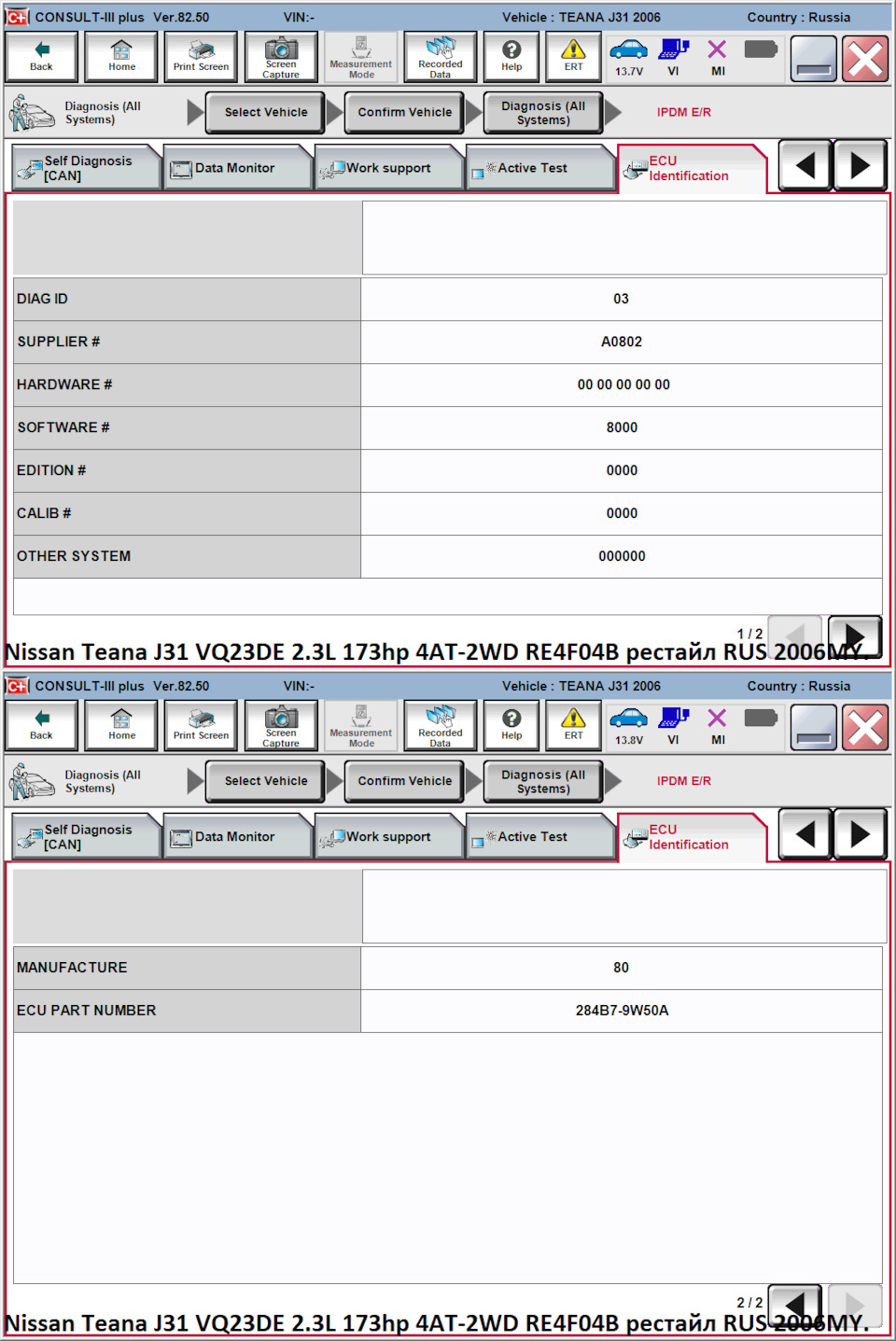Open Help in the lower page 2/2 window
Viewport: 896px width, 1341px height.
pyautogui.click(x=511, y=725)
